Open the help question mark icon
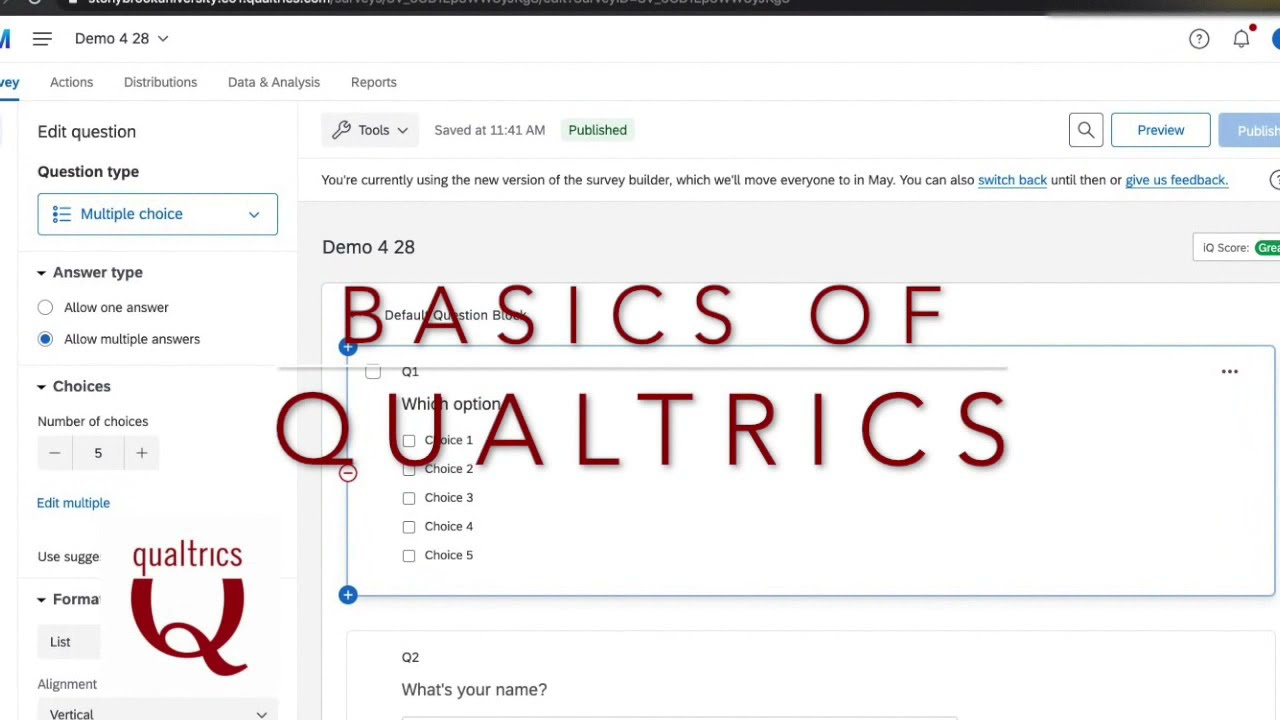The image size is (1280, 720). pyautogui.click(x=1199, y=39)
